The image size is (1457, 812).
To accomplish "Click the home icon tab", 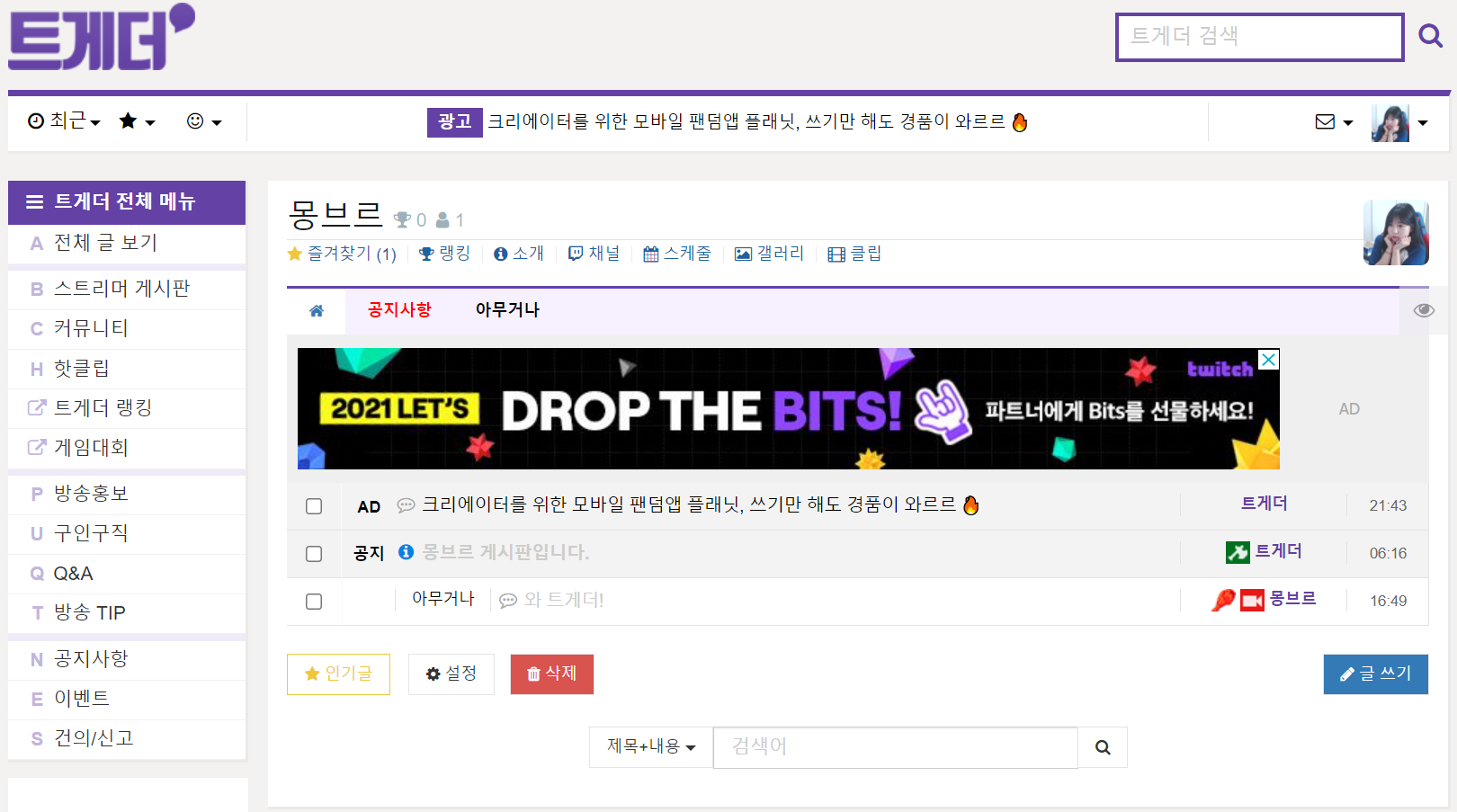I will tap(317, 310).
